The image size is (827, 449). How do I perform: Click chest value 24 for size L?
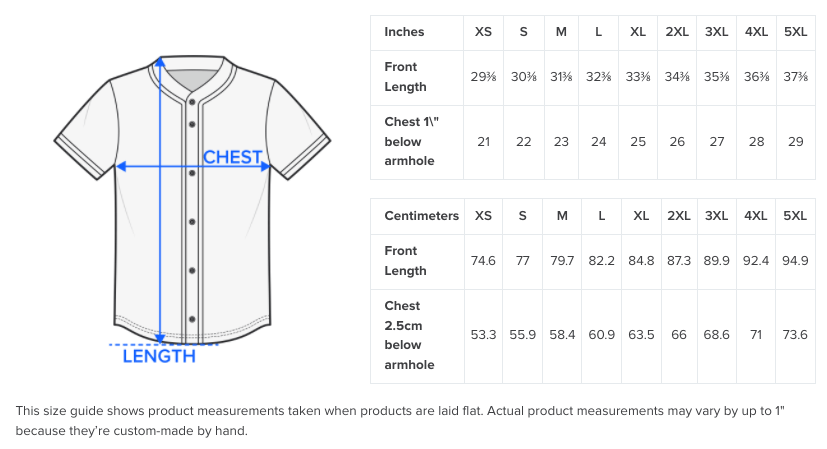pyautogui.click(x=598, y=142)
